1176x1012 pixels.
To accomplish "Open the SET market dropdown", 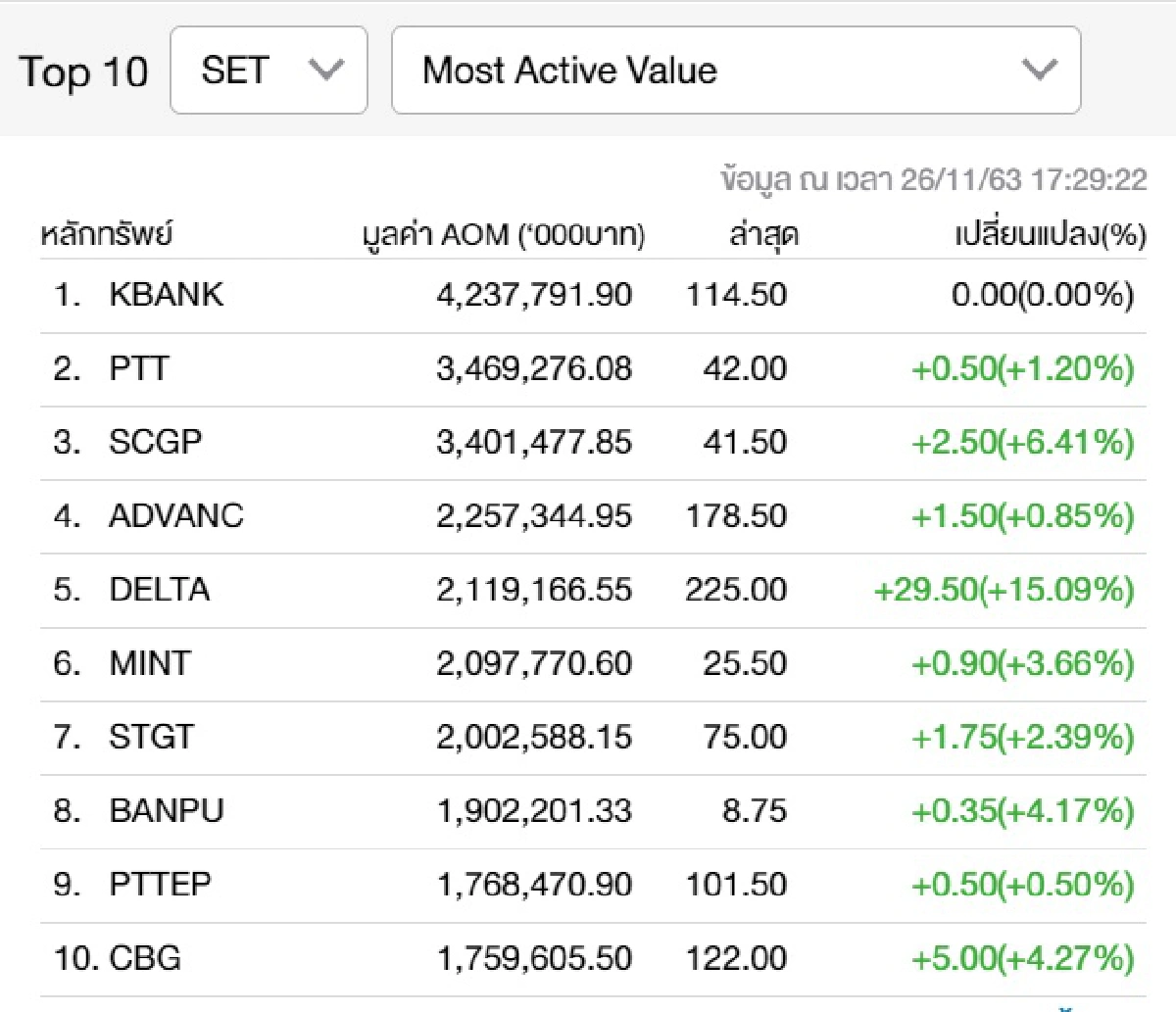I will tap(268, 71).
